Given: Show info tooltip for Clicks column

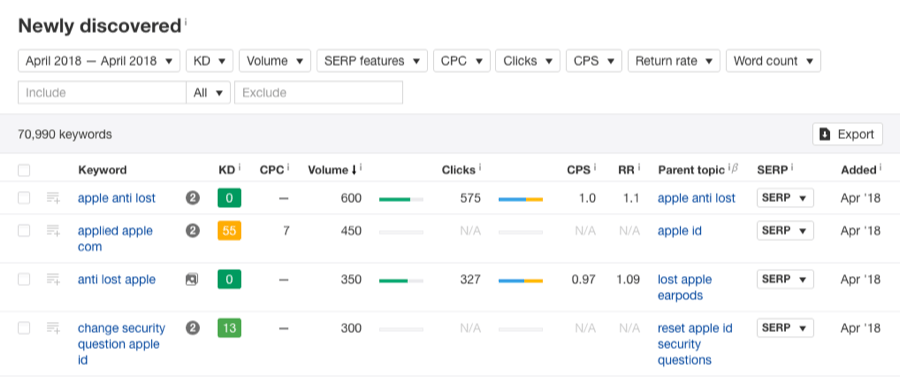Looking at the screenshot, I should pyautogui.click(x=480, y=167).
